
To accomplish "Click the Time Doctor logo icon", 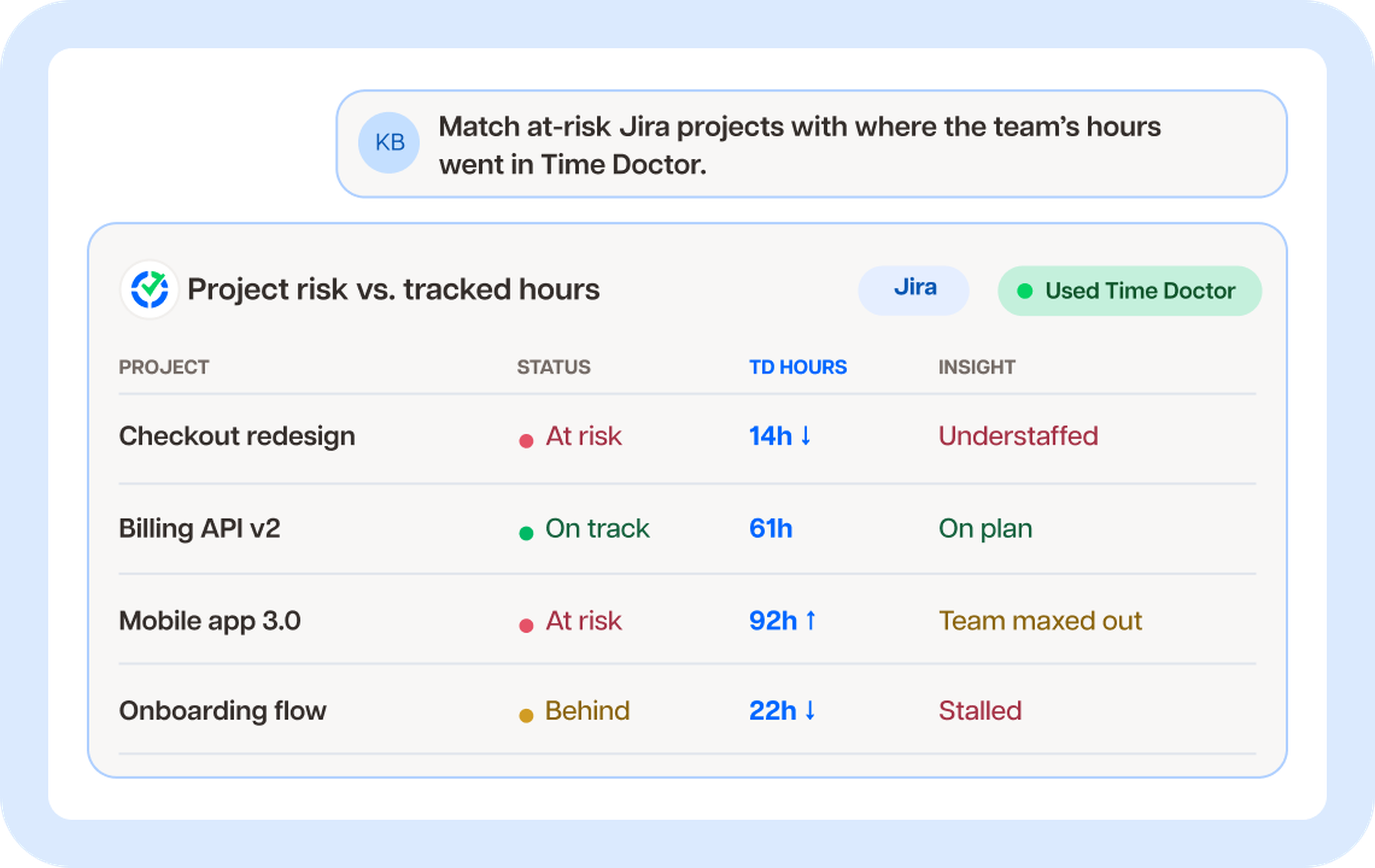I will point(150,289).
